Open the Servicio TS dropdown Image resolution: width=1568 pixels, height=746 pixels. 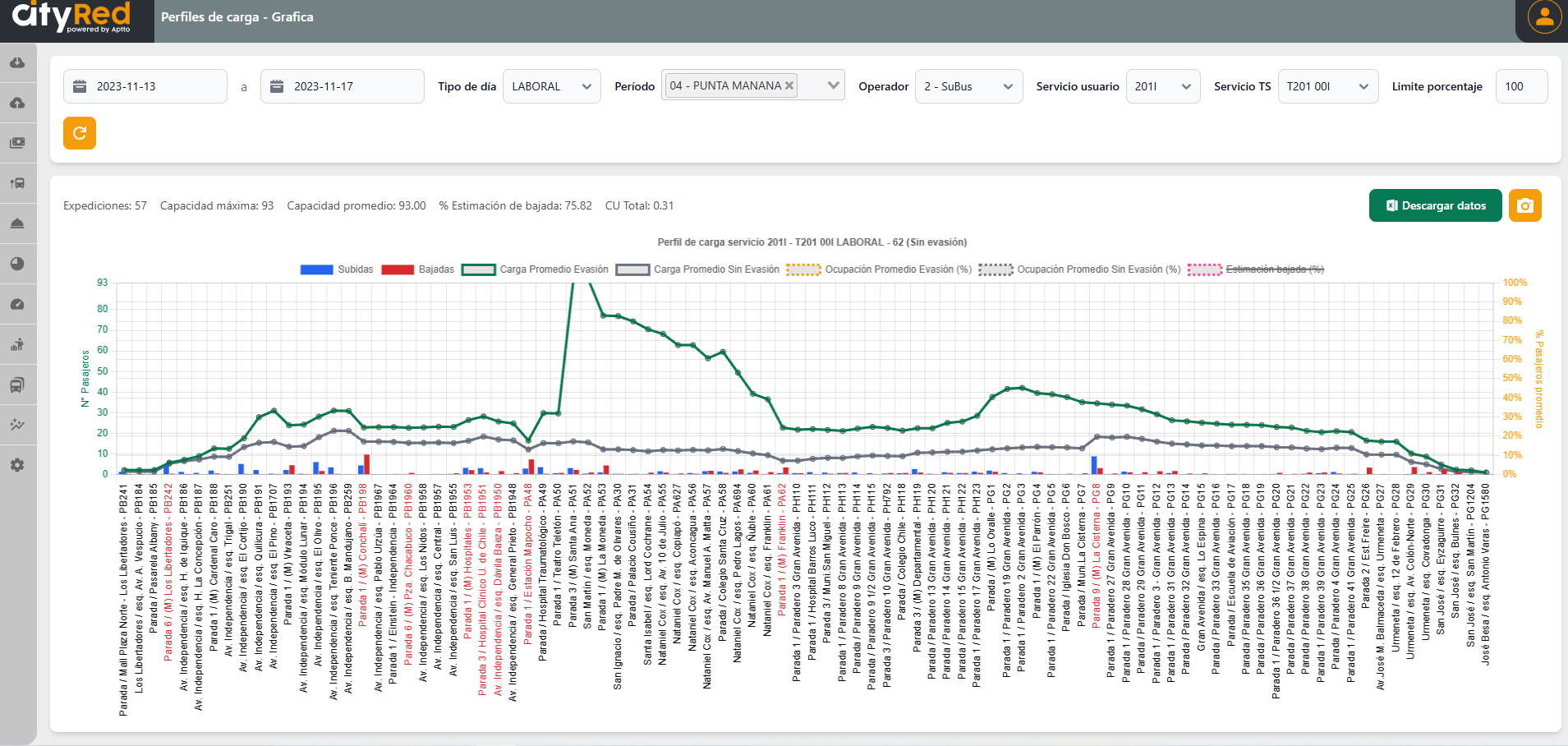coord(1327,86)
